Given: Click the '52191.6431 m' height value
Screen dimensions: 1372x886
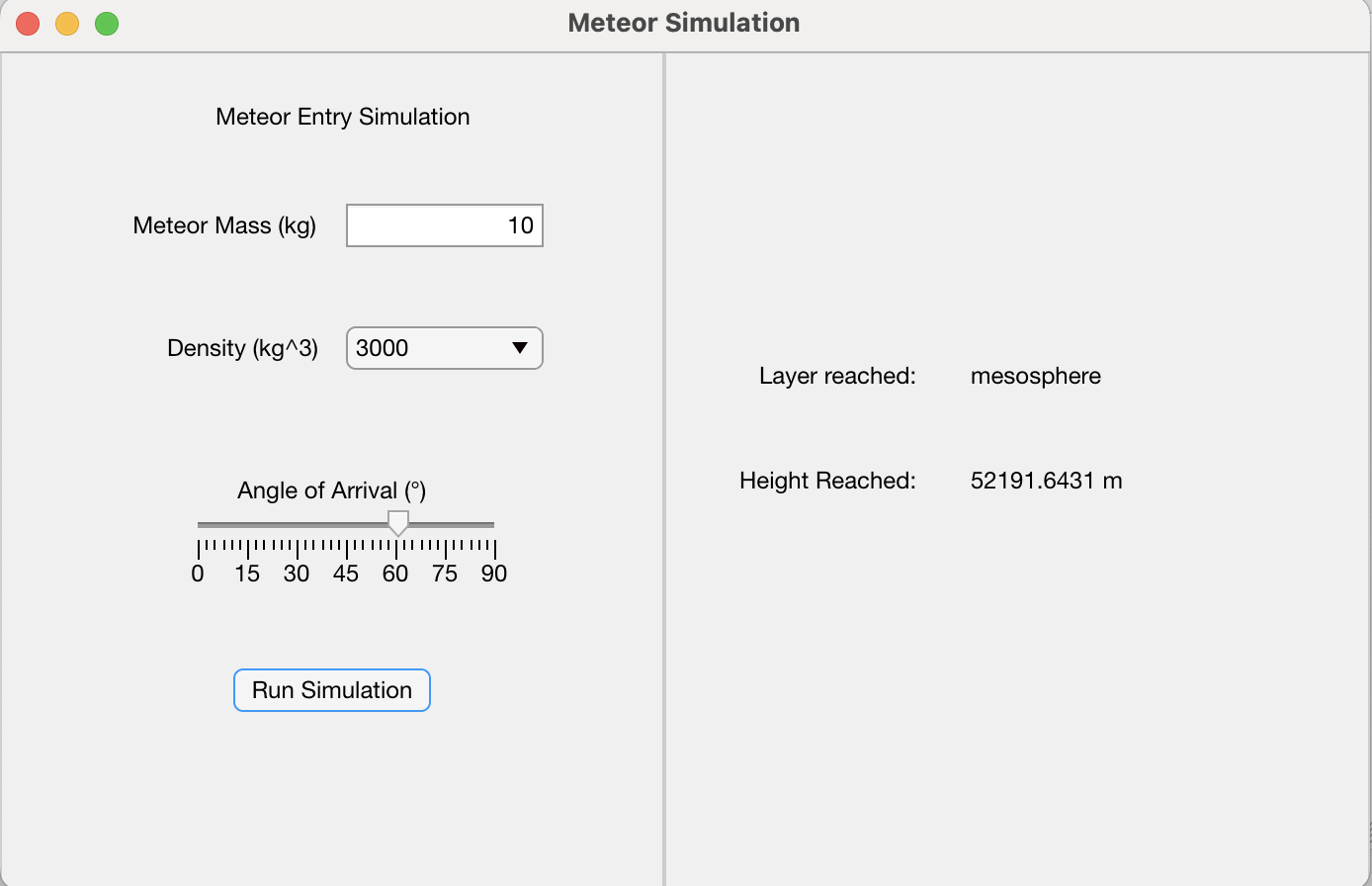Looking at the screenshot, I should click(x=1047, y=481).
